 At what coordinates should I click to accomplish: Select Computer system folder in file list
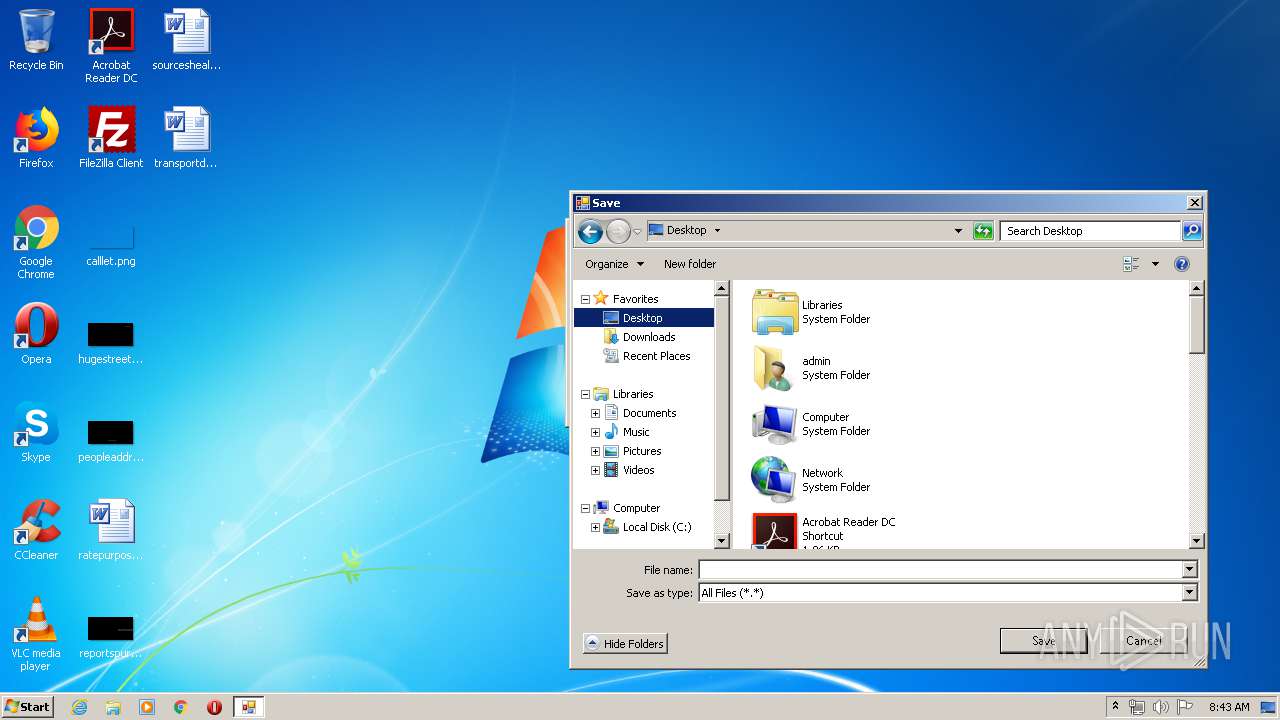pyautogui.click(x=811, y=424)
